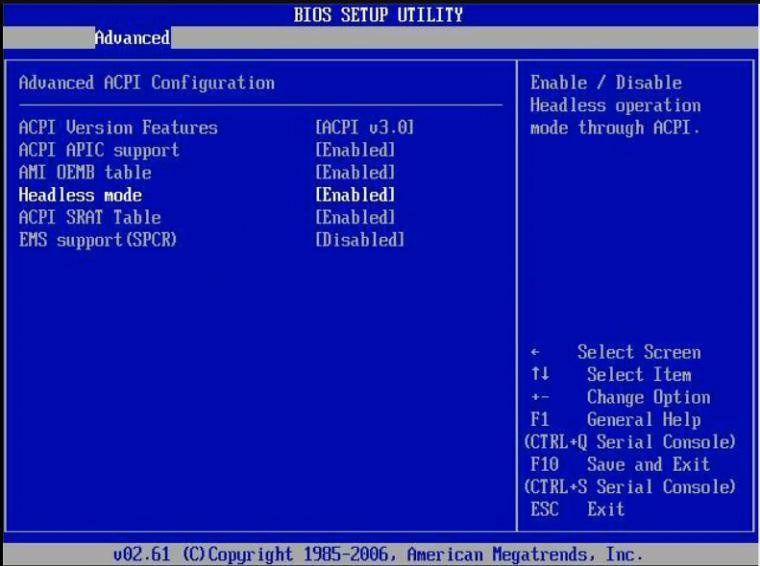Change ACPI SRAT Table [Enabled] value
Image resolution: width=760 pixels, height=566 pixels.
tap(355, 218)
